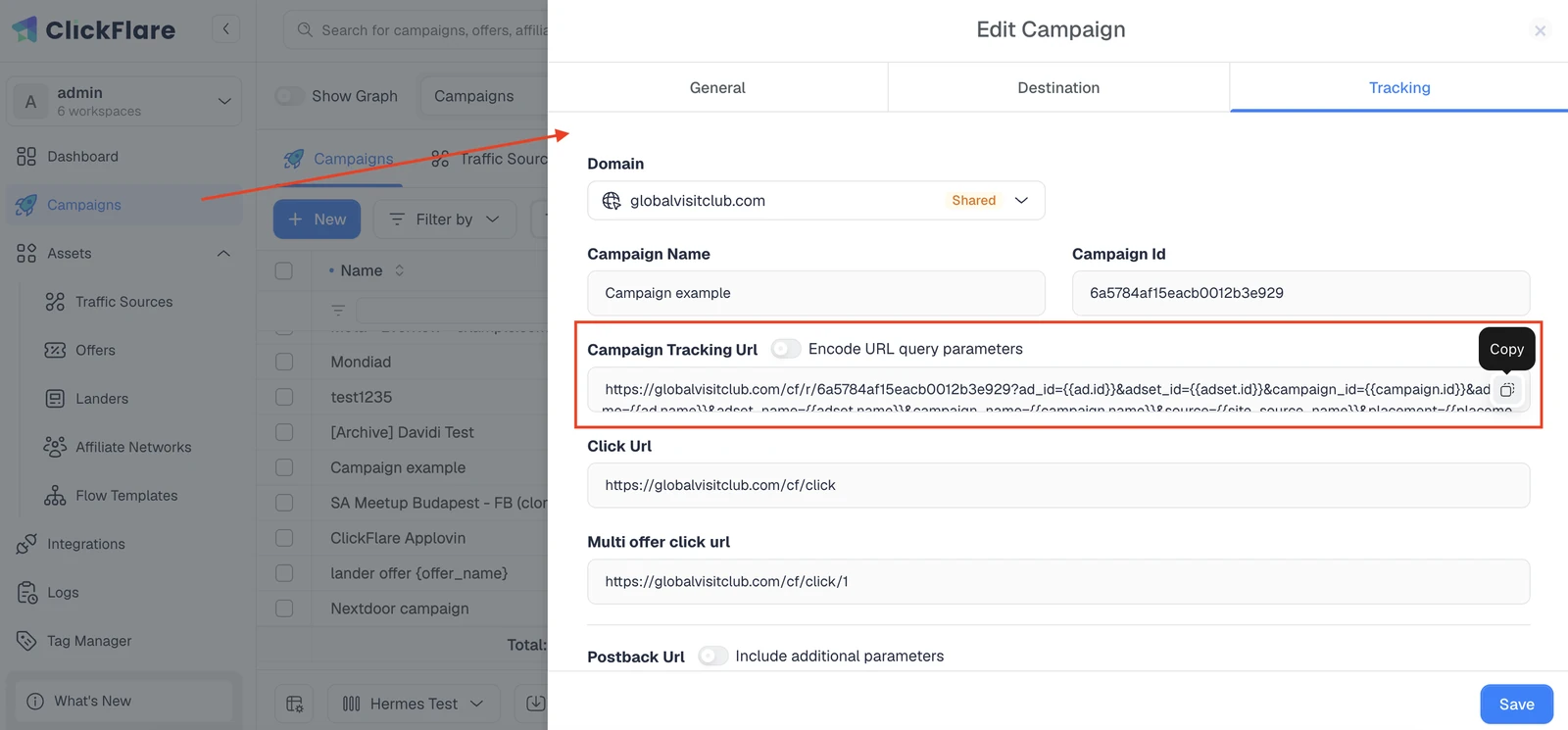This screenshot has width=1568, height=730.
Task: Click the ClickFlare logo
Action: pyautogui.click(x=94, y=29)
